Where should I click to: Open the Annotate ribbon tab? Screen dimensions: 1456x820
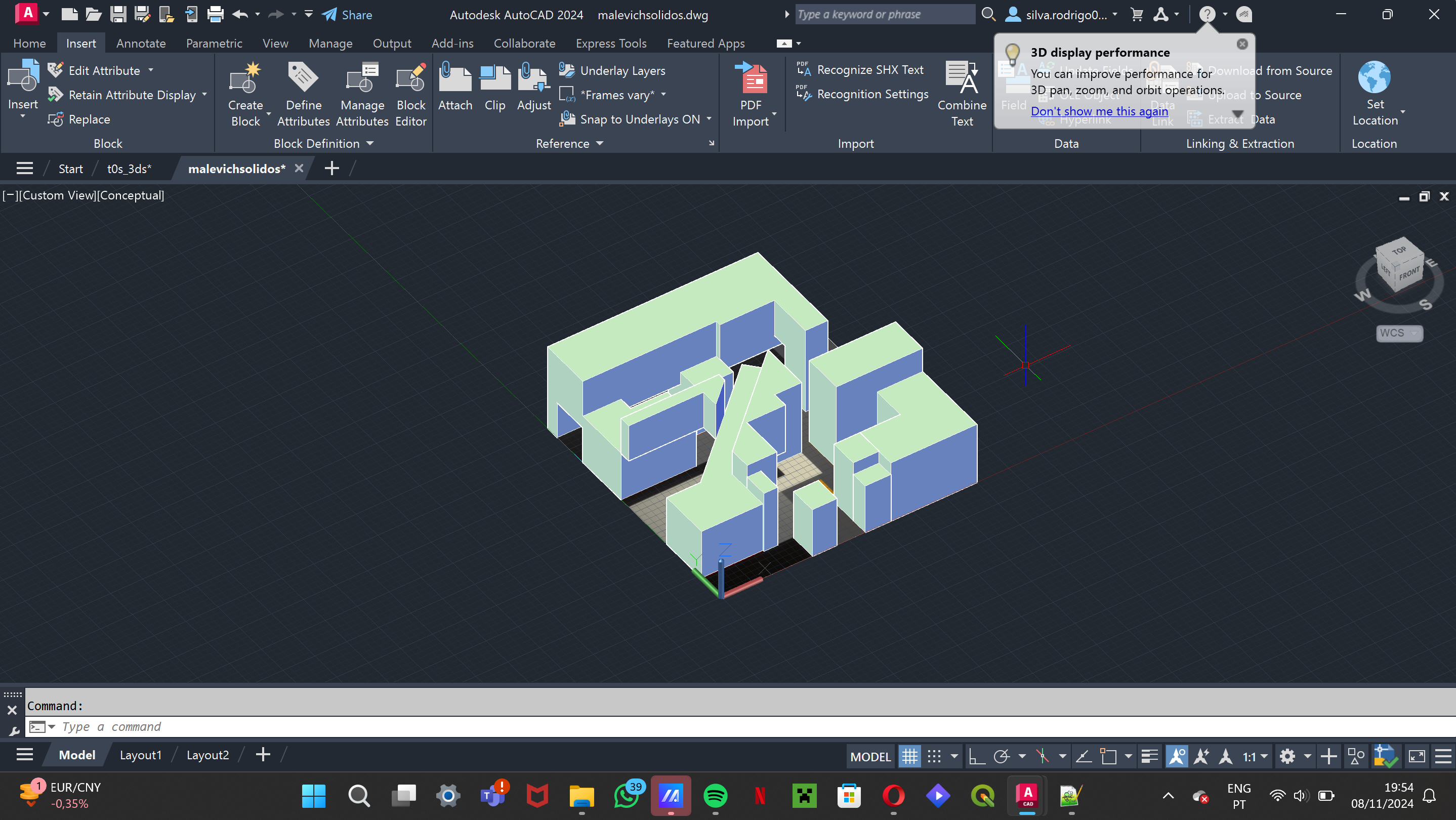point(141,43)
